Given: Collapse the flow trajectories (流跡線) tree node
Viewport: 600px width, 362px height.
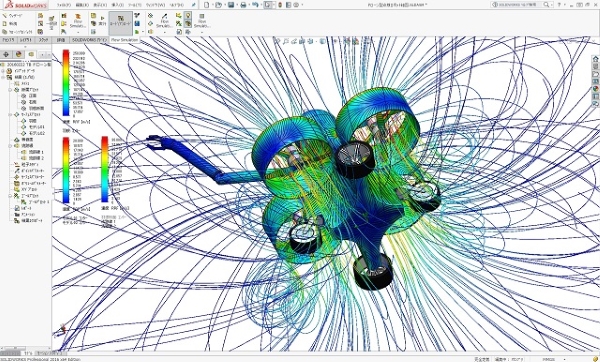Looking at the screenshot, I should point(10,146).
